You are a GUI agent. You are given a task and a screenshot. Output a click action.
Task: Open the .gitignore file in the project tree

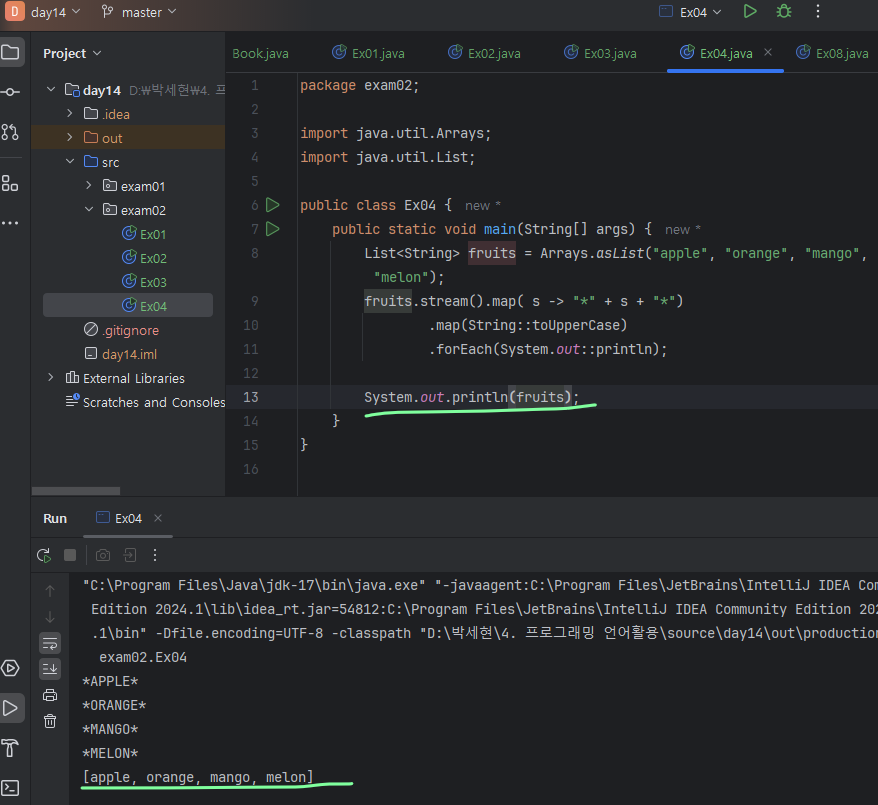pos(130,330)
